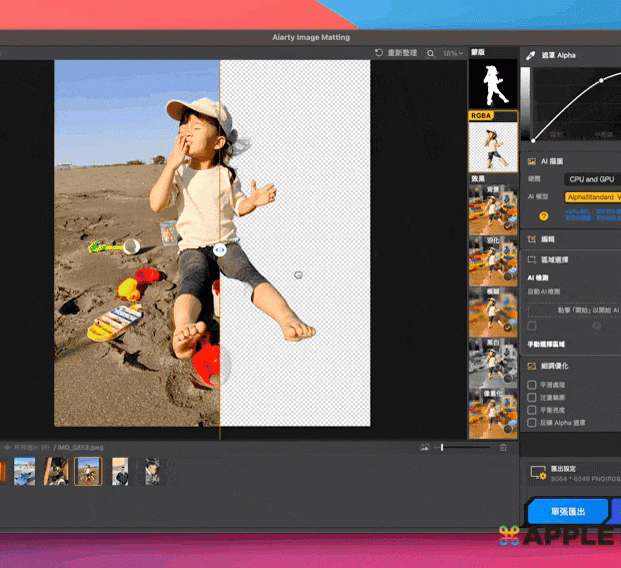Viewport: 621px width, 568px height.
Task: Click the 單張匯出 export button
Action: coord(568,511)
